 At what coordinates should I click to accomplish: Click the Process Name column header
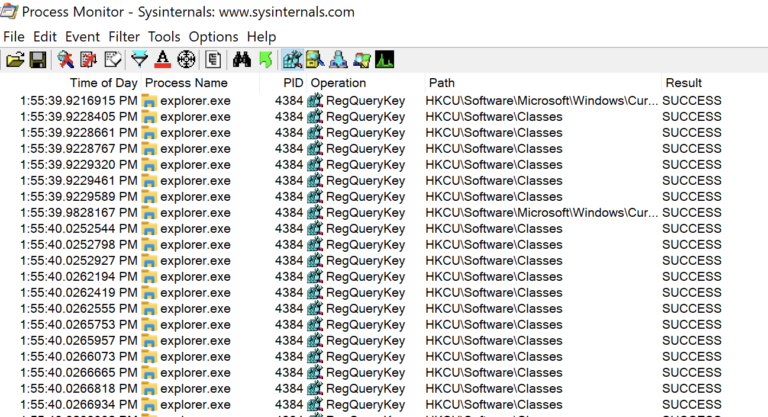click(186, 83)
